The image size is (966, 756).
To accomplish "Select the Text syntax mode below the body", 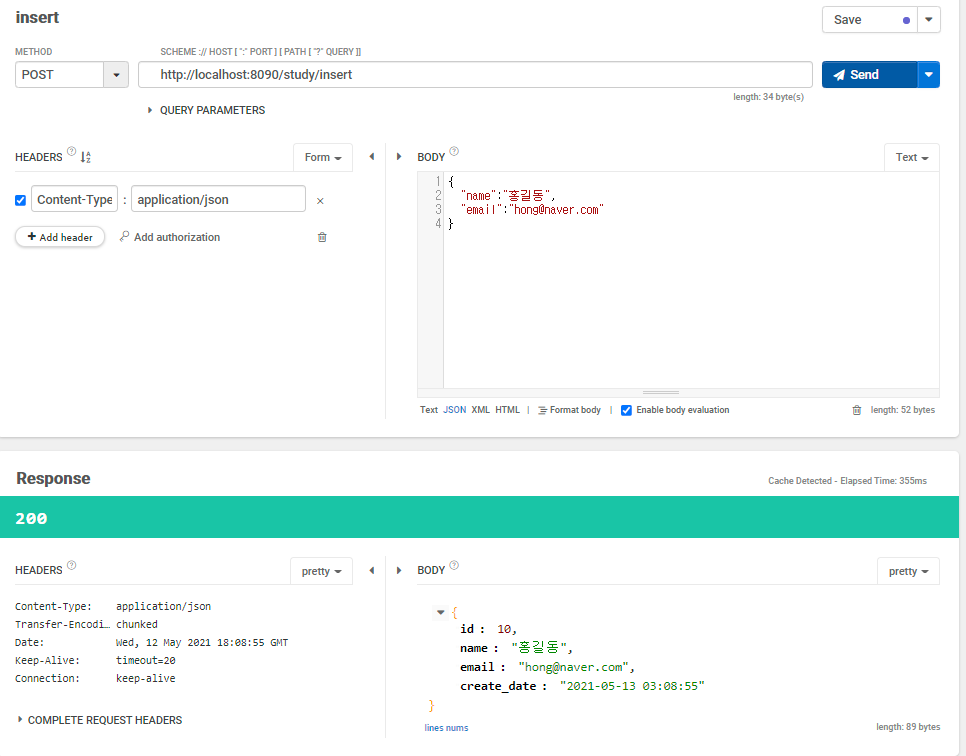I will click(x=429, y=410).
